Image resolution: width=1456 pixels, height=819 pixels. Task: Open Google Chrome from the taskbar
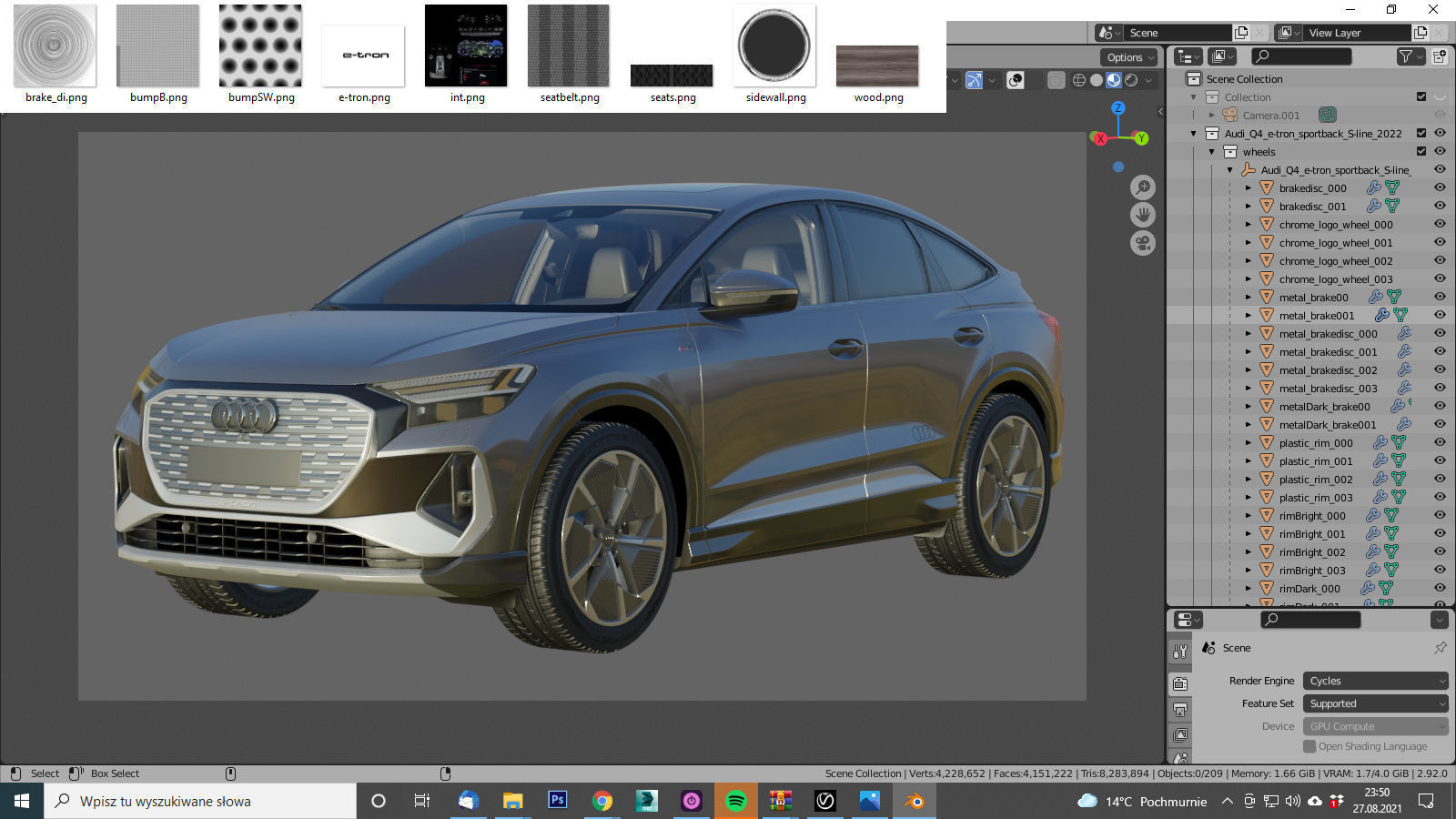tap(602, 801)
